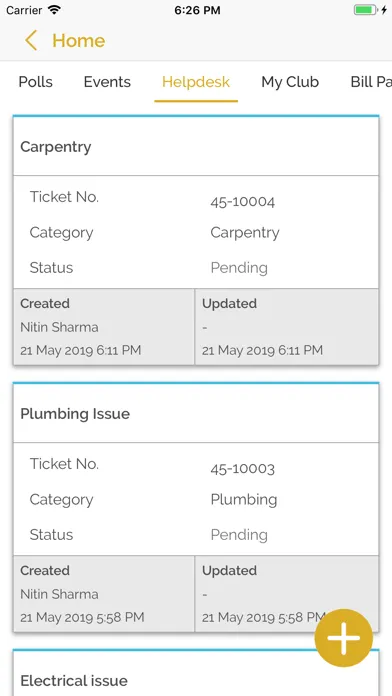The width and height of the screenshot is (392, 696).
Task: Open the Bill Pay tab
Action: click(x=371, y=82)
